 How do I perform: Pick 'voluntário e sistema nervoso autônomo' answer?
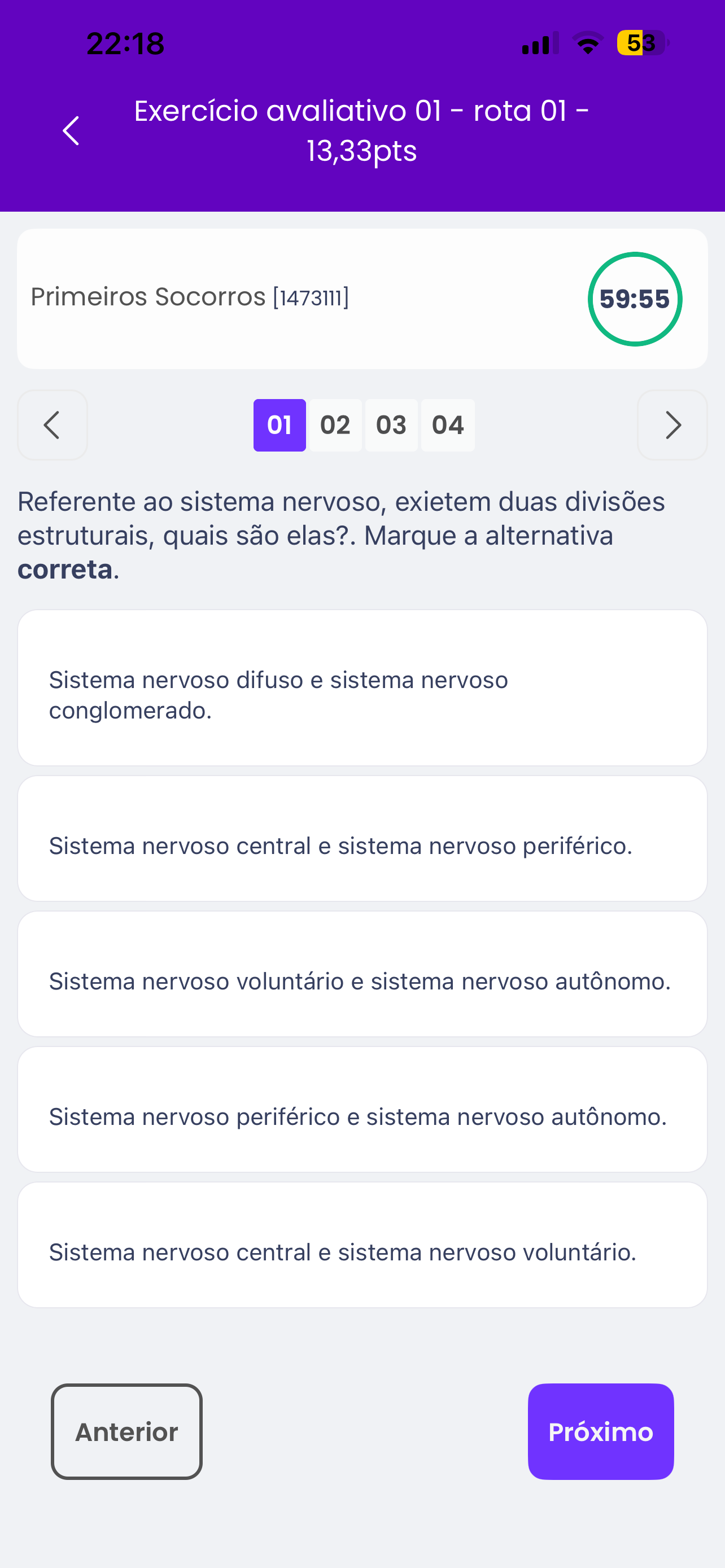[362, 980]
